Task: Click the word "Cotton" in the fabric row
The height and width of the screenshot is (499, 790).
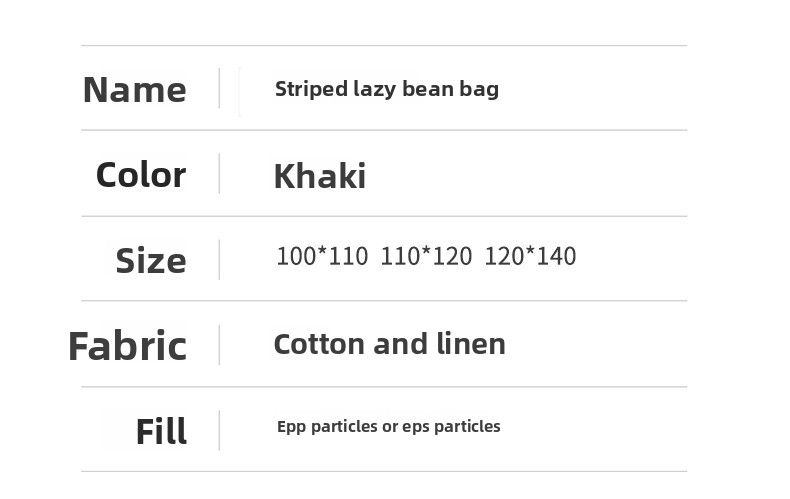Action: pyautogui.click(x=319, y=344)
